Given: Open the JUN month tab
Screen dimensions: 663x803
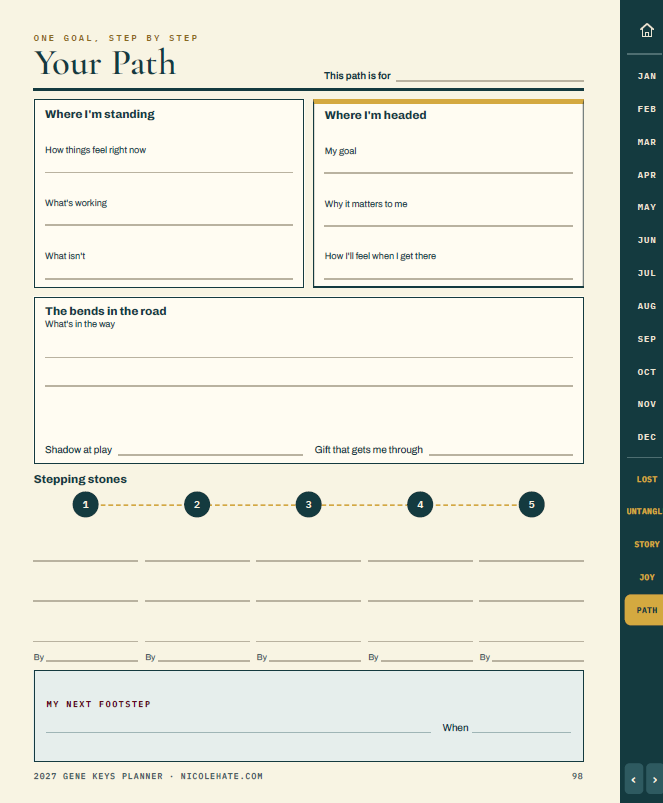Looking at the screenshot, I should click(x=647, y=240).
